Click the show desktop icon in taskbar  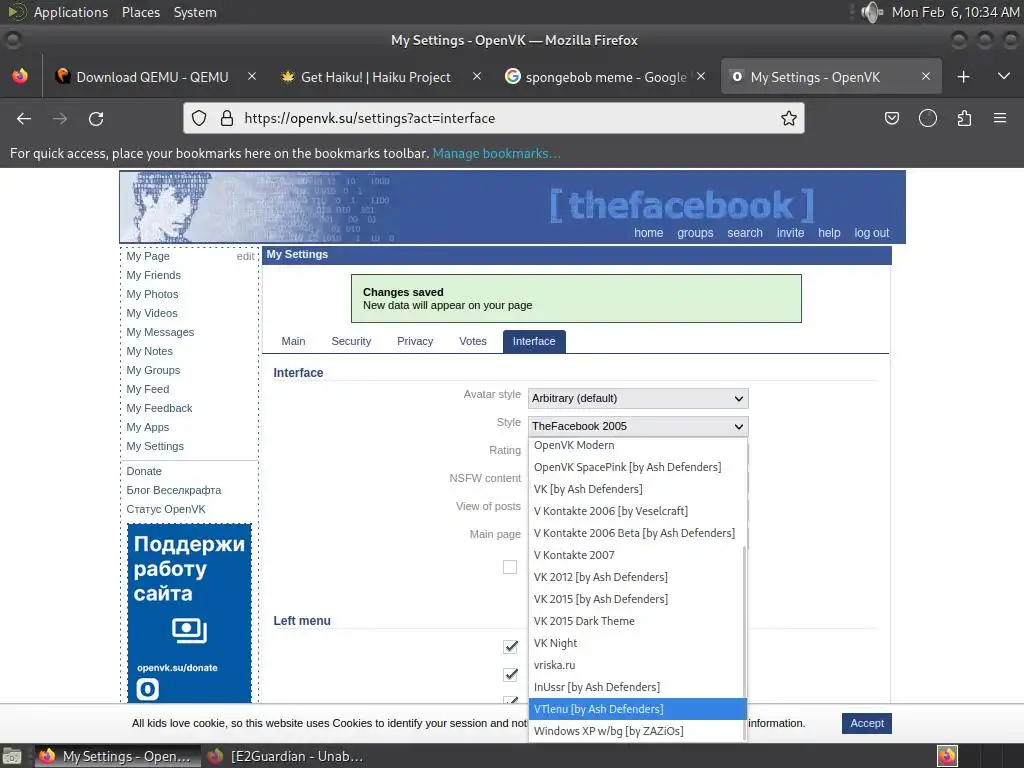(x=12, y=756)
